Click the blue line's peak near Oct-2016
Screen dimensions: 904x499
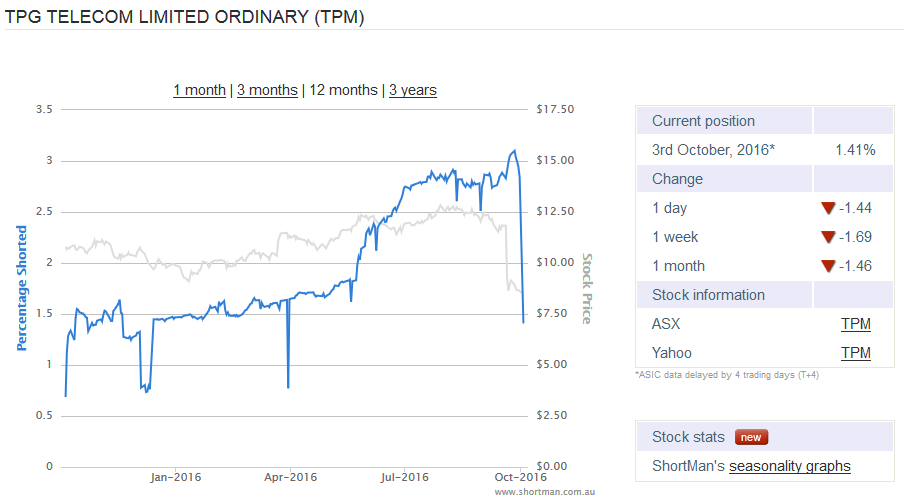pyautogui.click(x=514, y=152)
